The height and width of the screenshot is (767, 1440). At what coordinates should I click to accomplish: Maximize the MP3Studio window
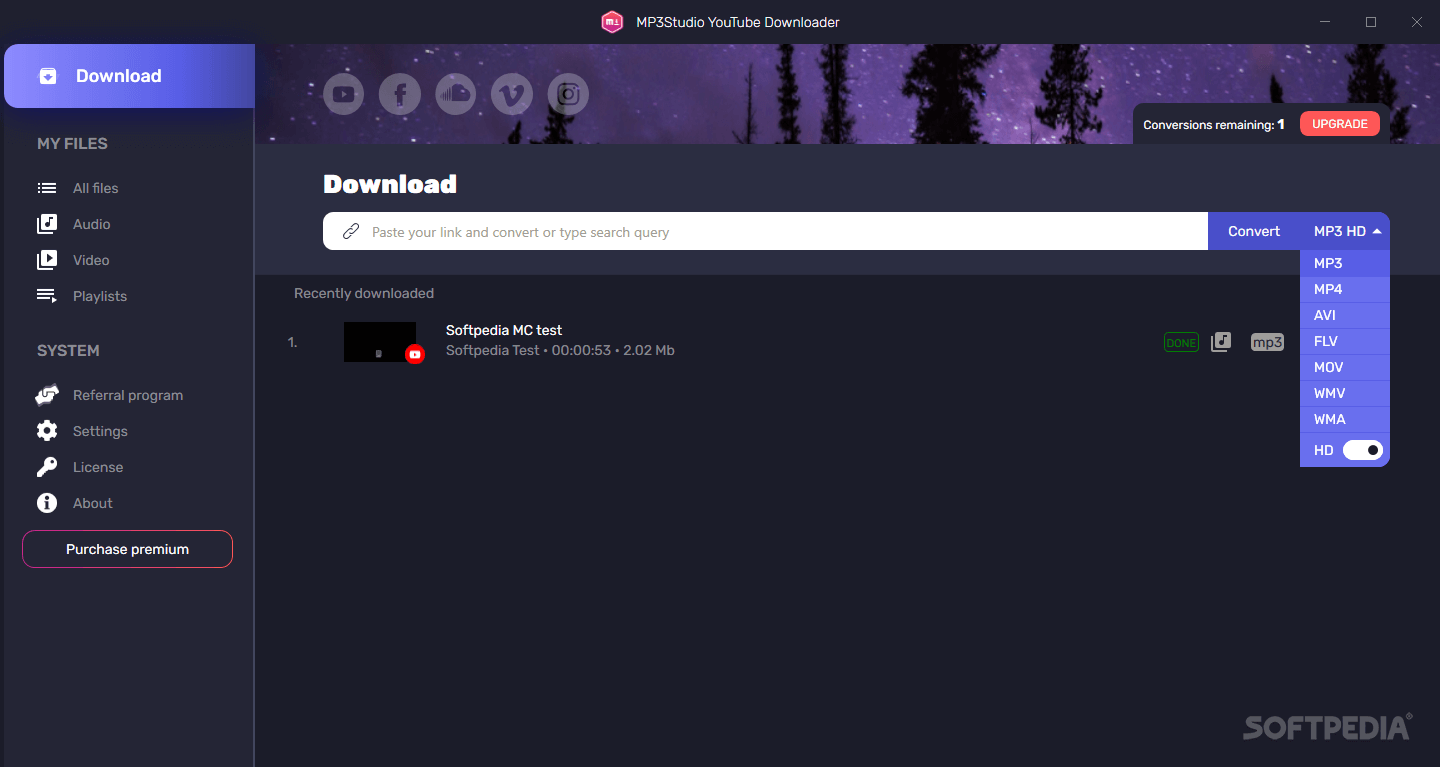[x=1371, y=22]
